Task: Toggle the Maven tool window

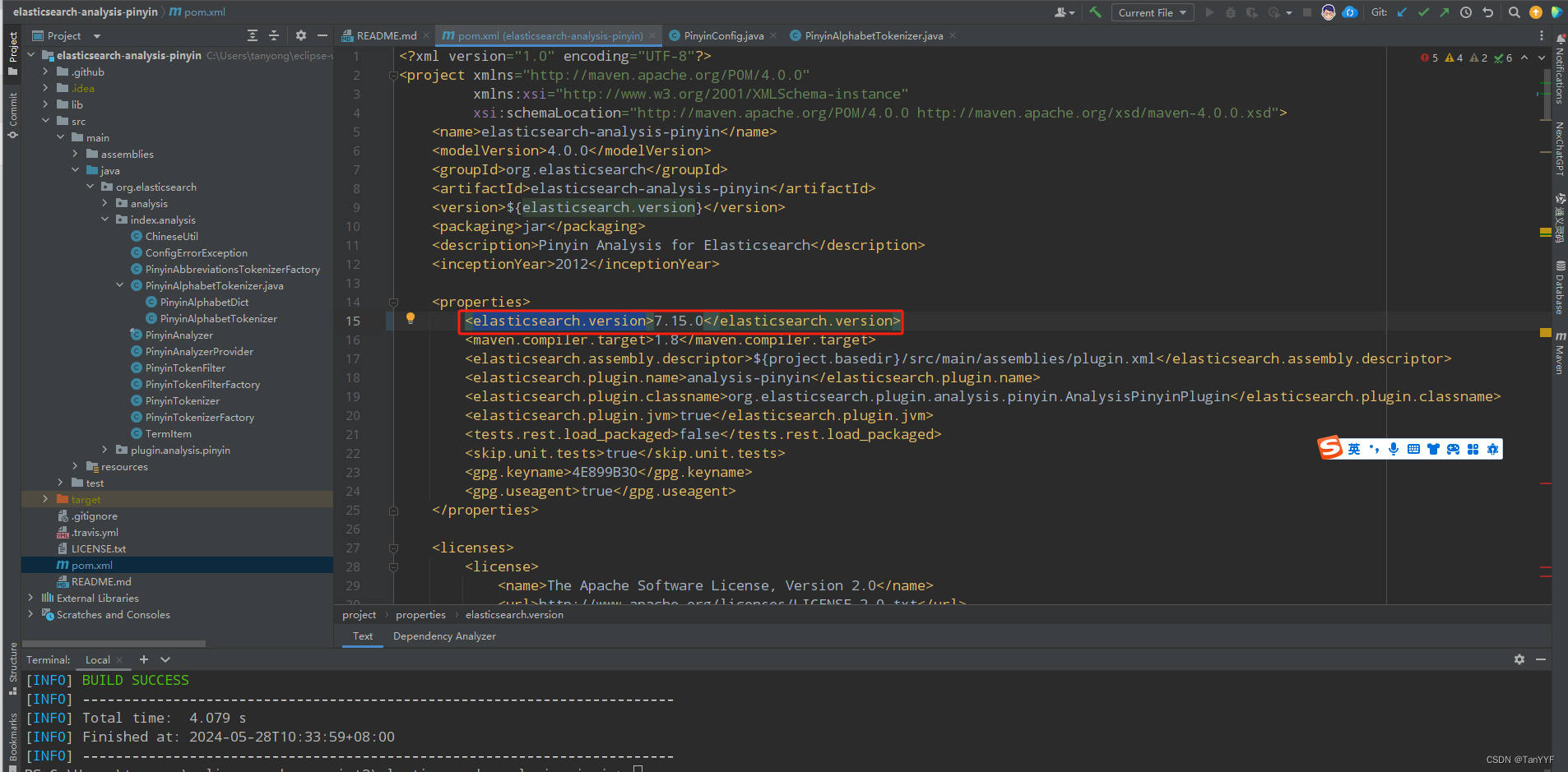Action: click(x=1559, y=354)
